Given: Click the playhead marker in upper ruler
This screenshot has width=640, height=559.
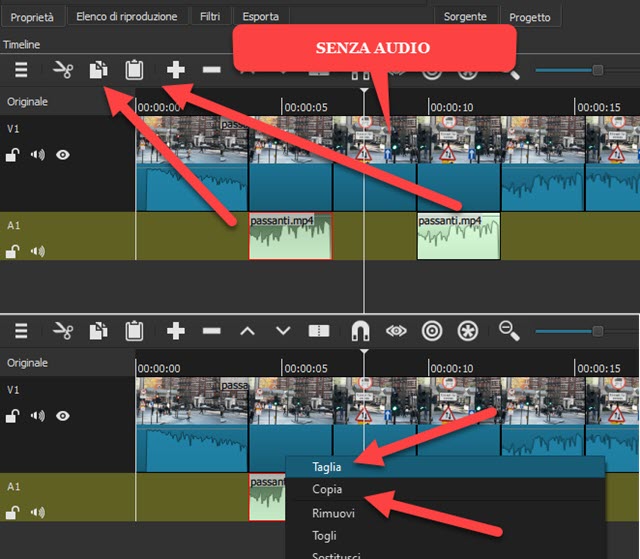Looking at the screenshot, I should [364, 91].
